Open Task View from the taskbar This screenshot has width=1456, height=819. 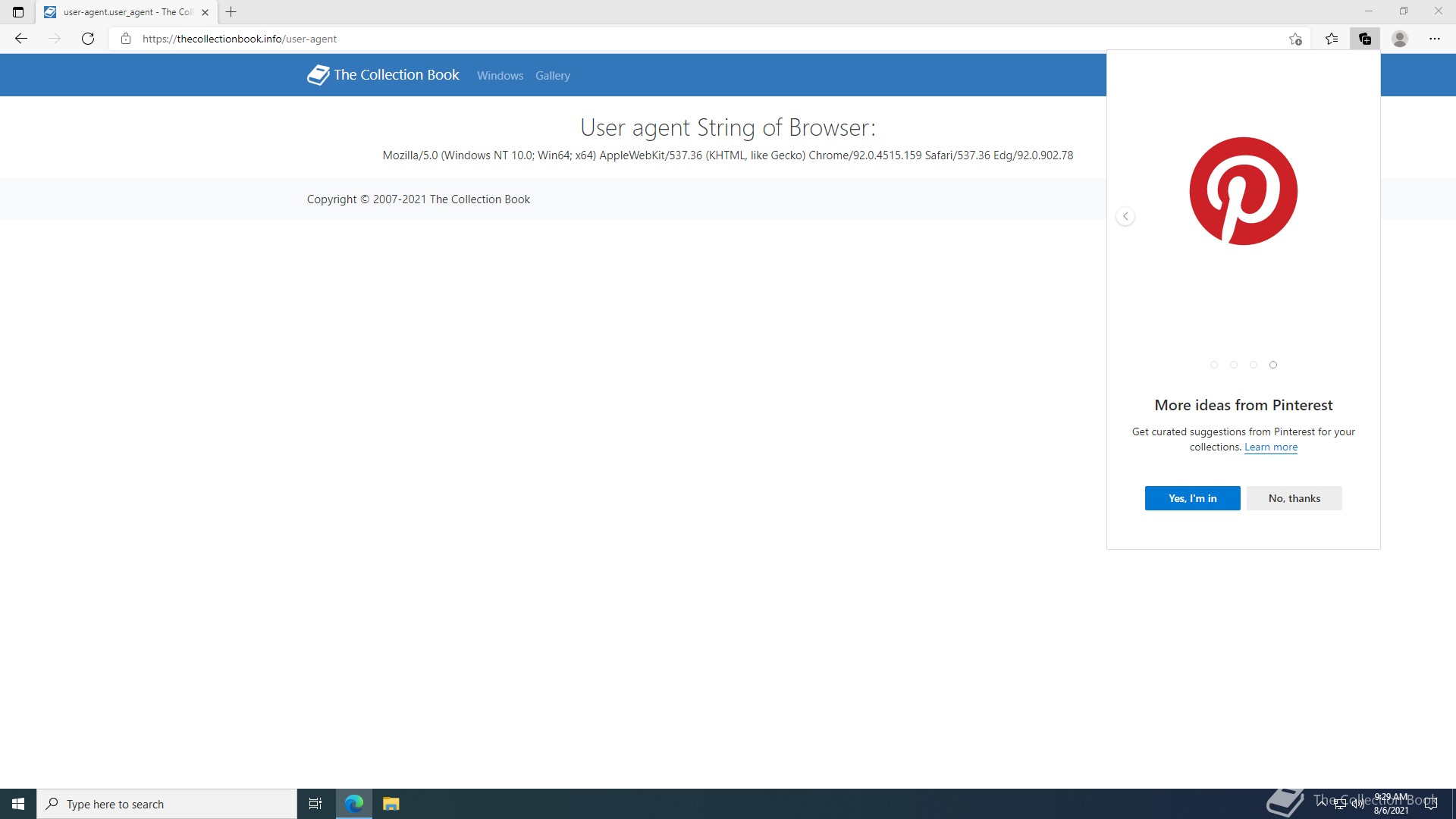pos(315,804)
